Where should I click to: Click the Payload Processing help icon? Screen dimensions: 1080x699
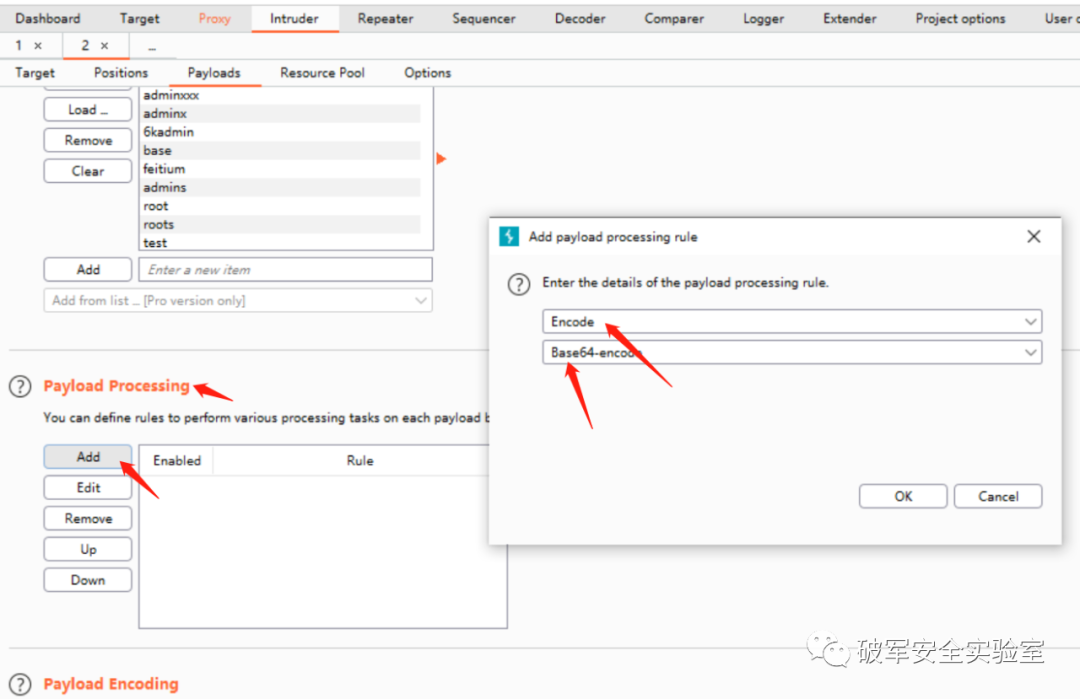[x=19, y=387]
